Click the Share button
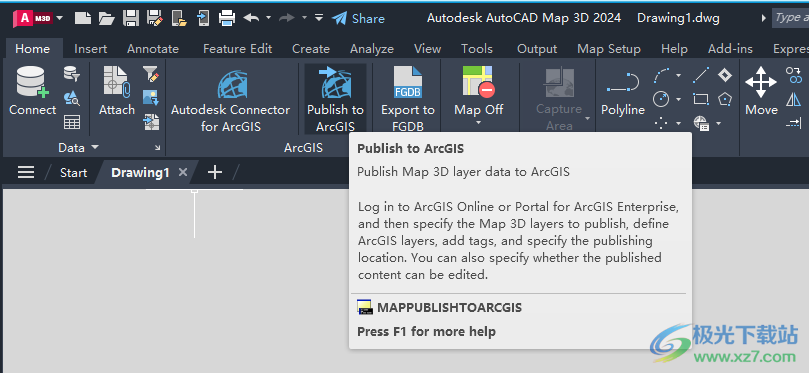This screenshot has height=373, width=809. 359,19
